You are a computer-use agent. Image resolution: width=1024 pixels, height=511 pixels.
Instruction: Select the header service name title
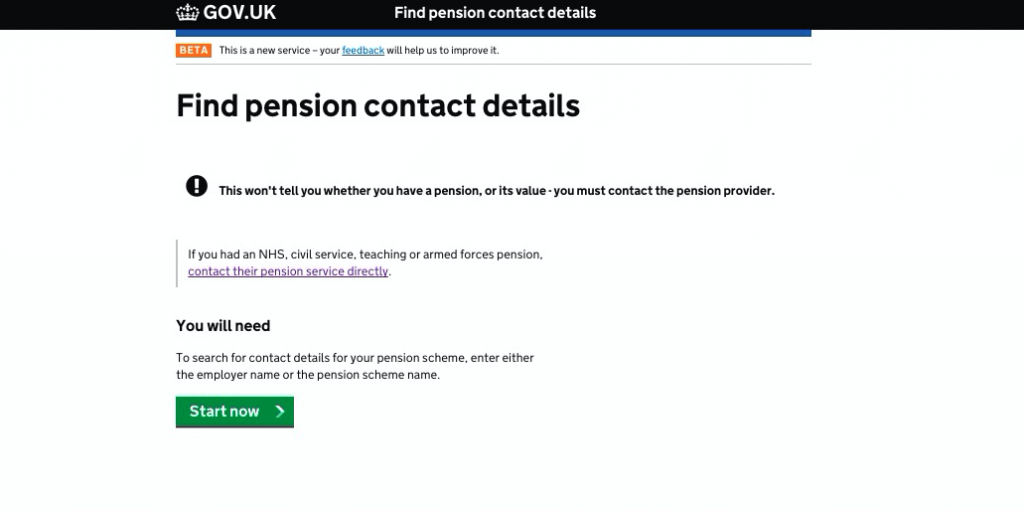[495, 13]
